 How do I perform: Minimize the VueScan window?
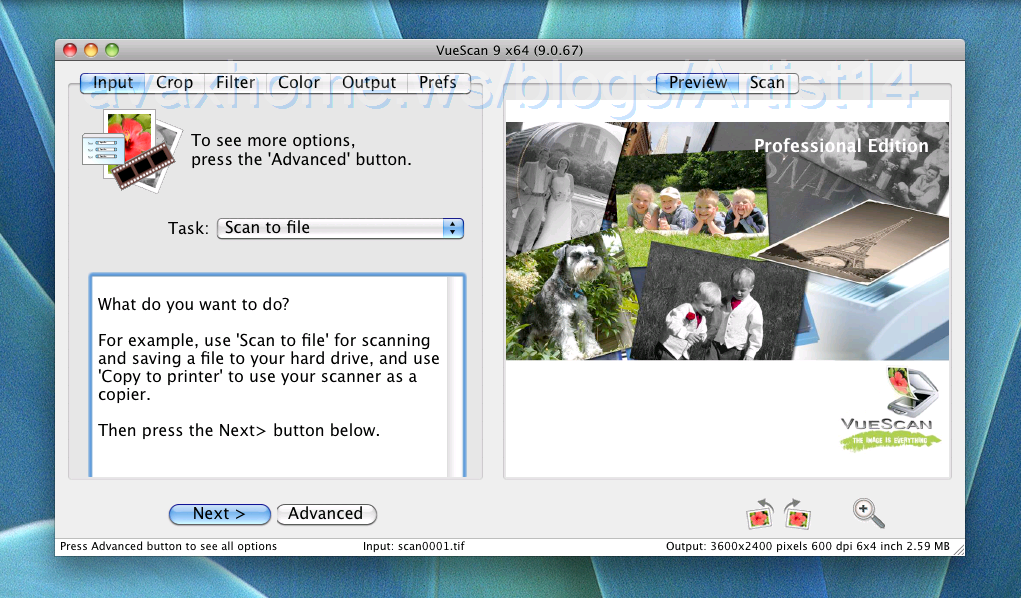click(x=91, y=50)
